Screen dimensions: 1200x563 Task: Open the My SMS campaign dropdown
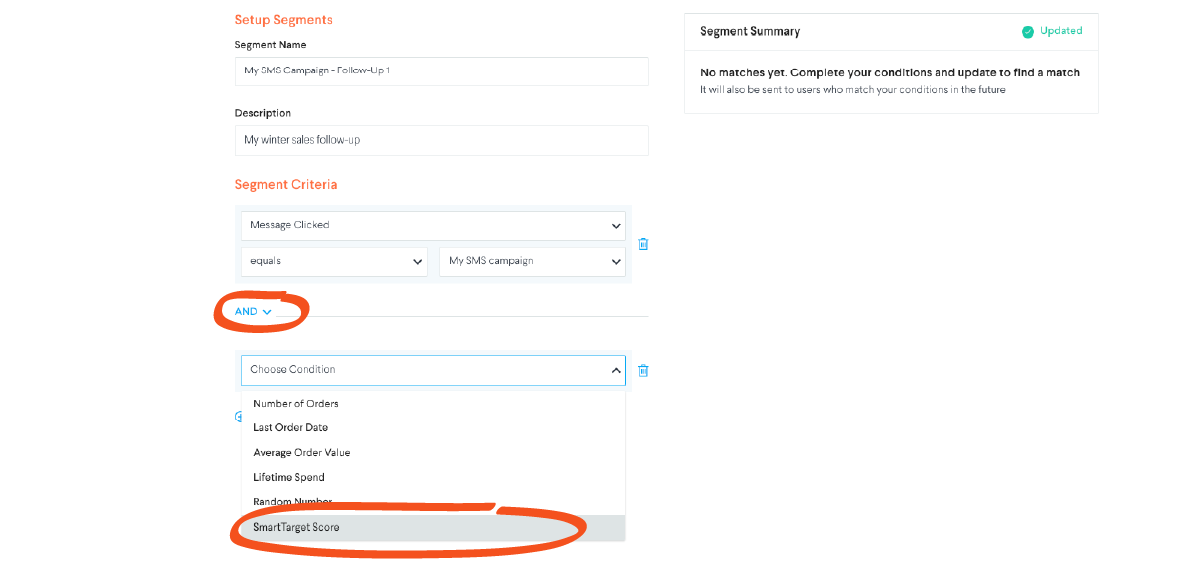point(532,261)
